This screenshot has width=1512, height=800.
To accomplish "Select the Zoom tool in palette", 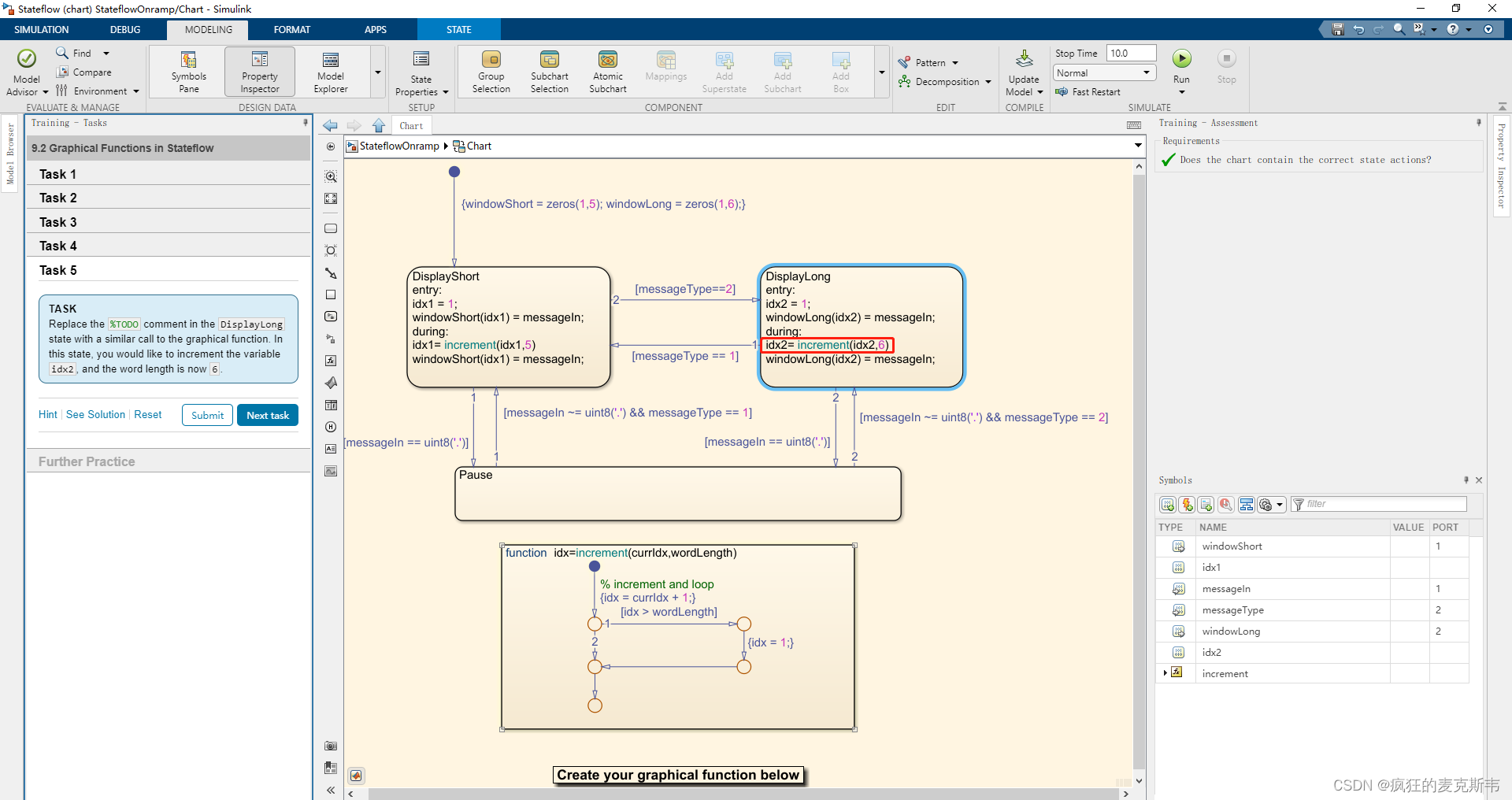I will pyautogui.click(x=331, y=176).
